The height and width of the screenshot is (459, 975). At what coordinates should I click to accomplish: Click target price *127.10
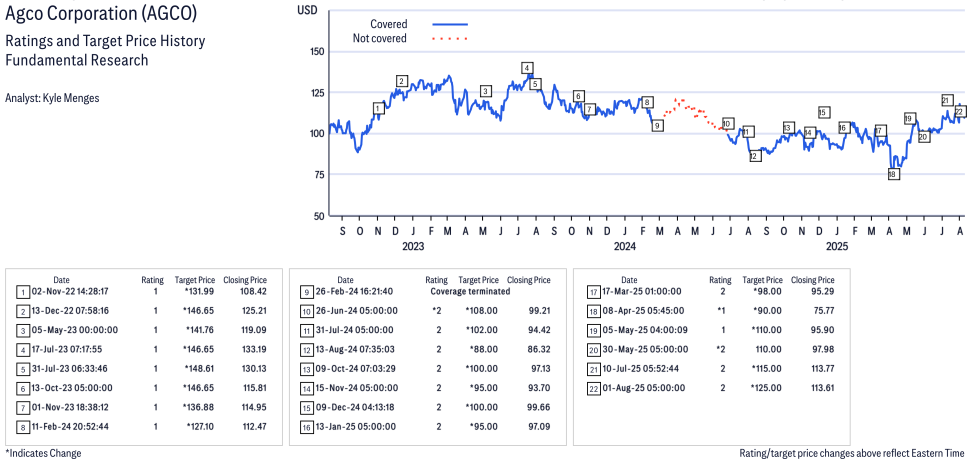201,426
